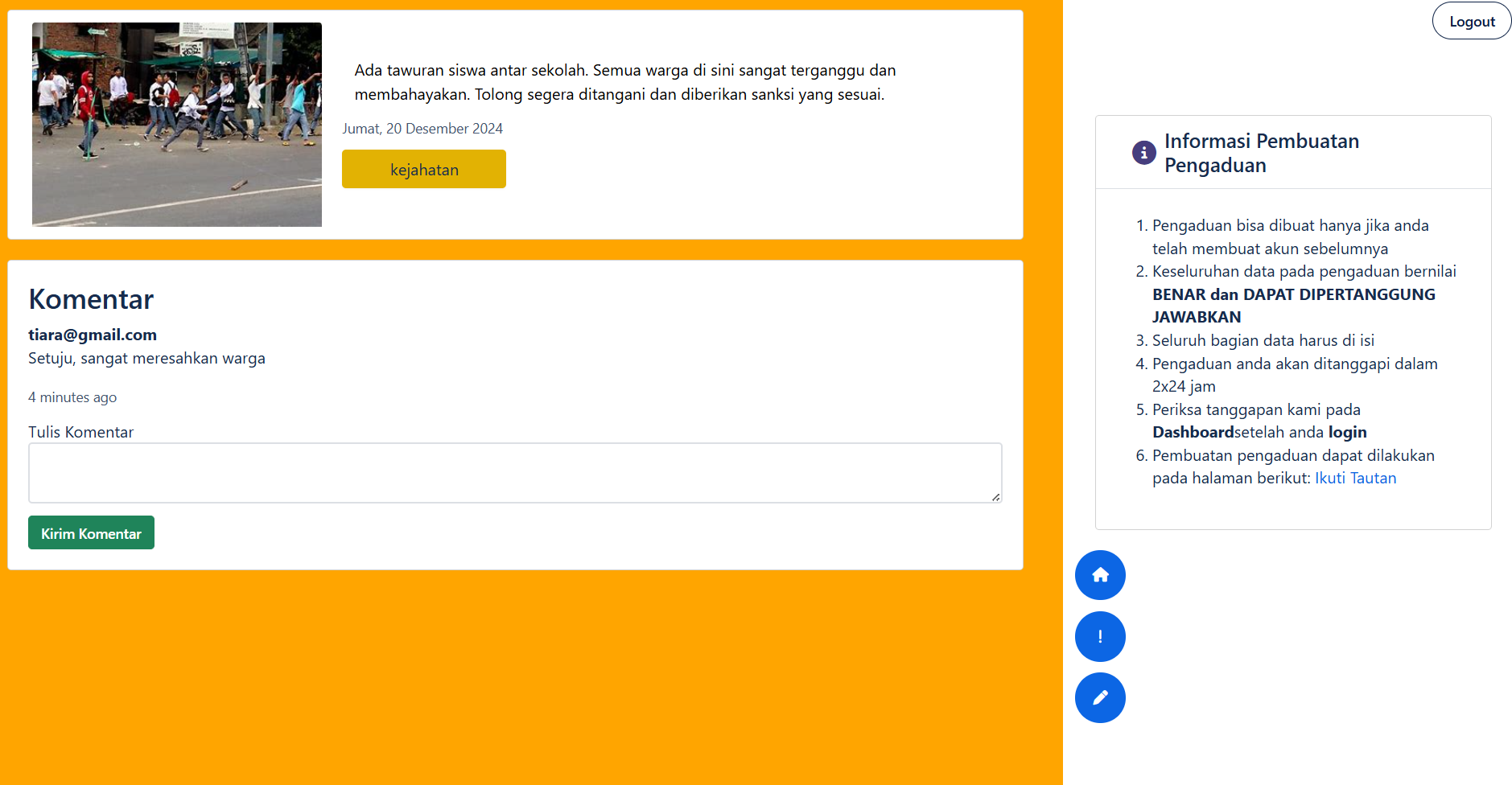Click the info icon beside Informasi Pembuatan Pengaduan
This screenshot has height=785, width=1512.
tap(1143, 153)
